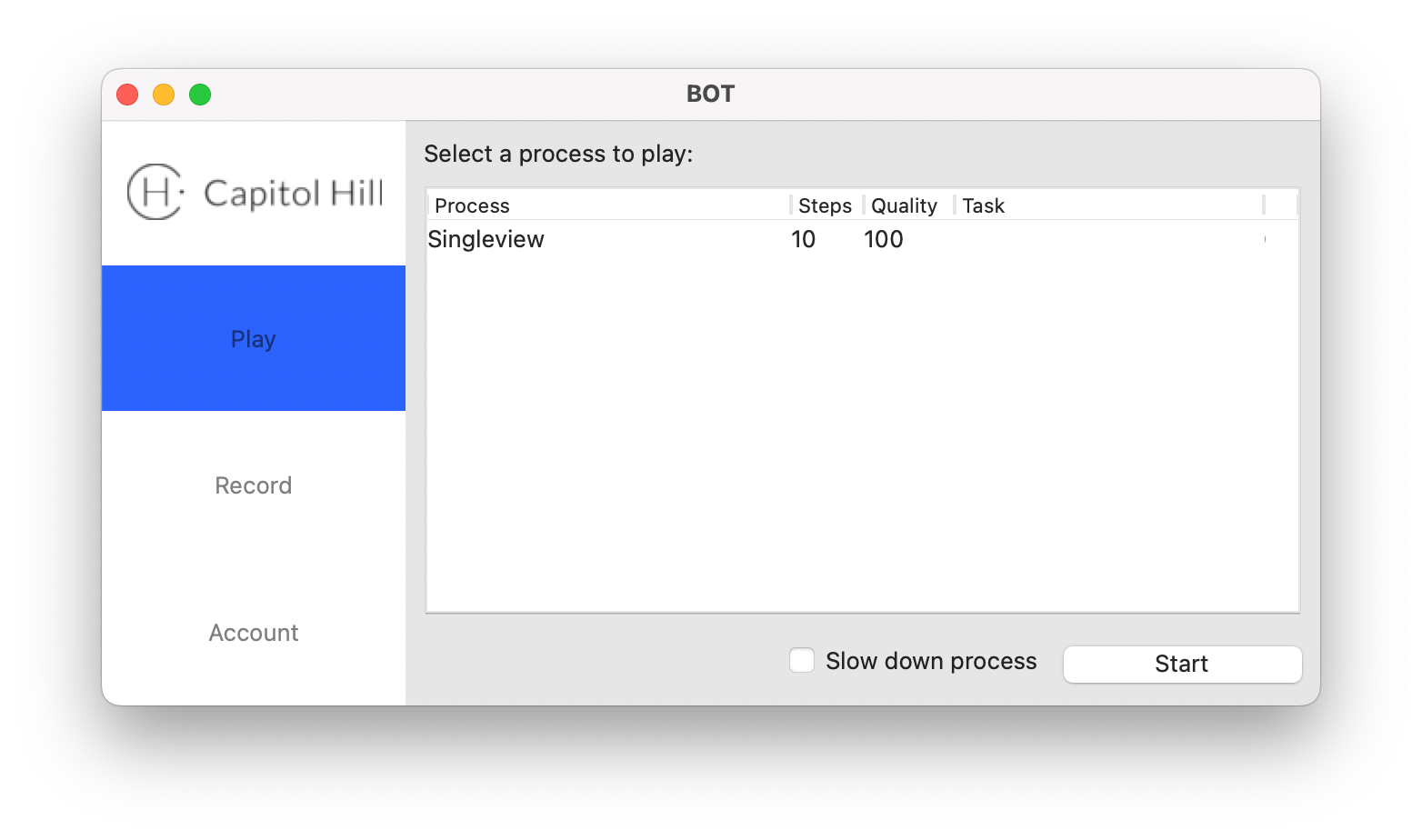Screen dimensions: 1422x840
Task: Enable the Slow down process checkbox
Action: click(802, 660)
